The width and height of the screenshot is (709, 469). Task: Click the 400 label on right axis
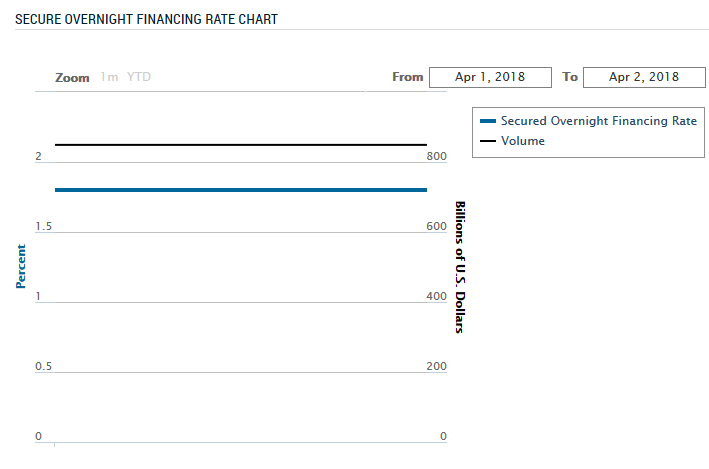[x=436, y=297]
